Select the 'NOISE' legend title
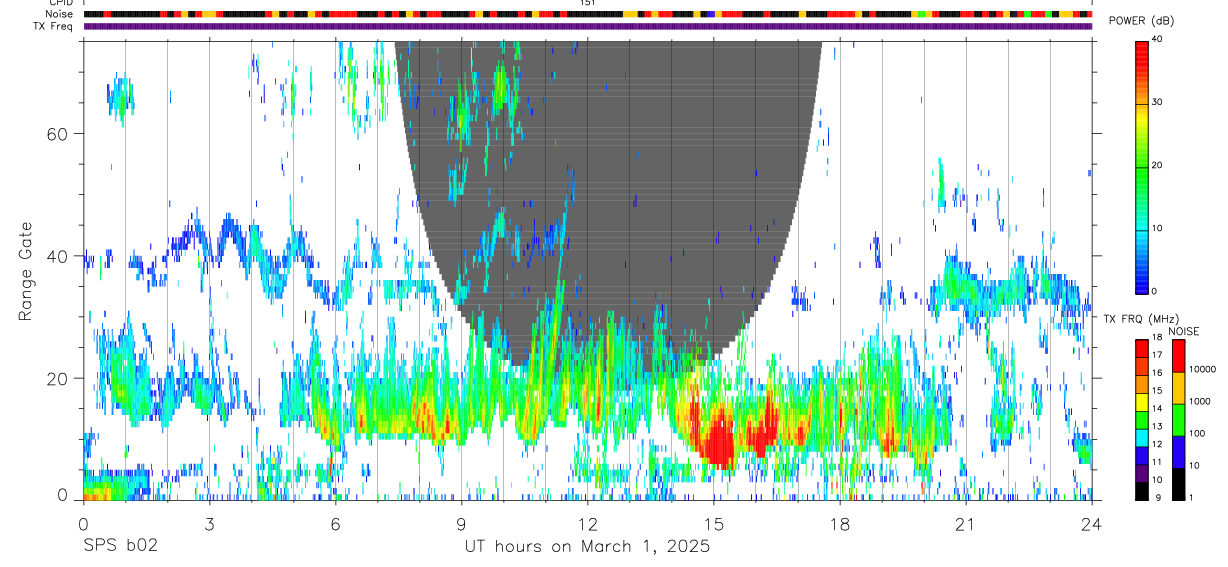1228x567 pixels. [x=1182, y=331]
